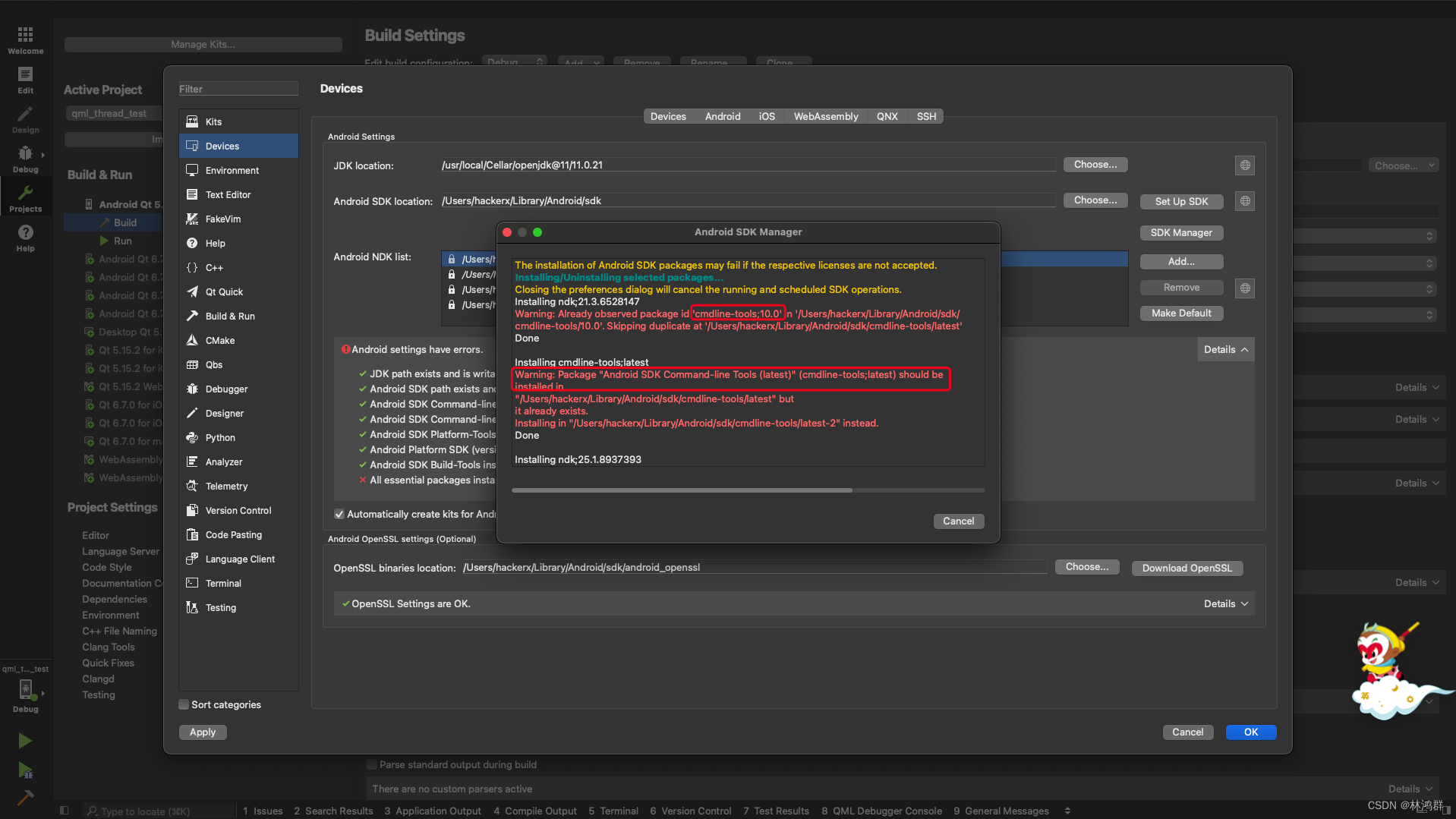Open the Compile Output pane
The image size is (1456, 819).
[535, 811]
